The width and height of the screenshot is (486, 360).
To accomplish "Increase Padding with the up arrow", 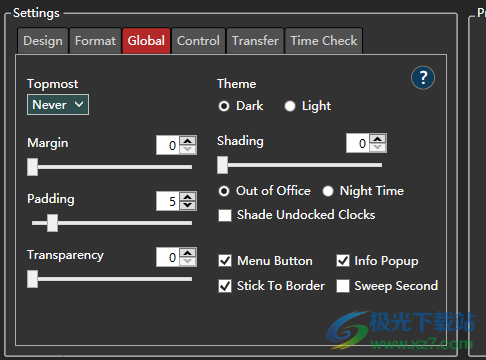I will [188, 197].
